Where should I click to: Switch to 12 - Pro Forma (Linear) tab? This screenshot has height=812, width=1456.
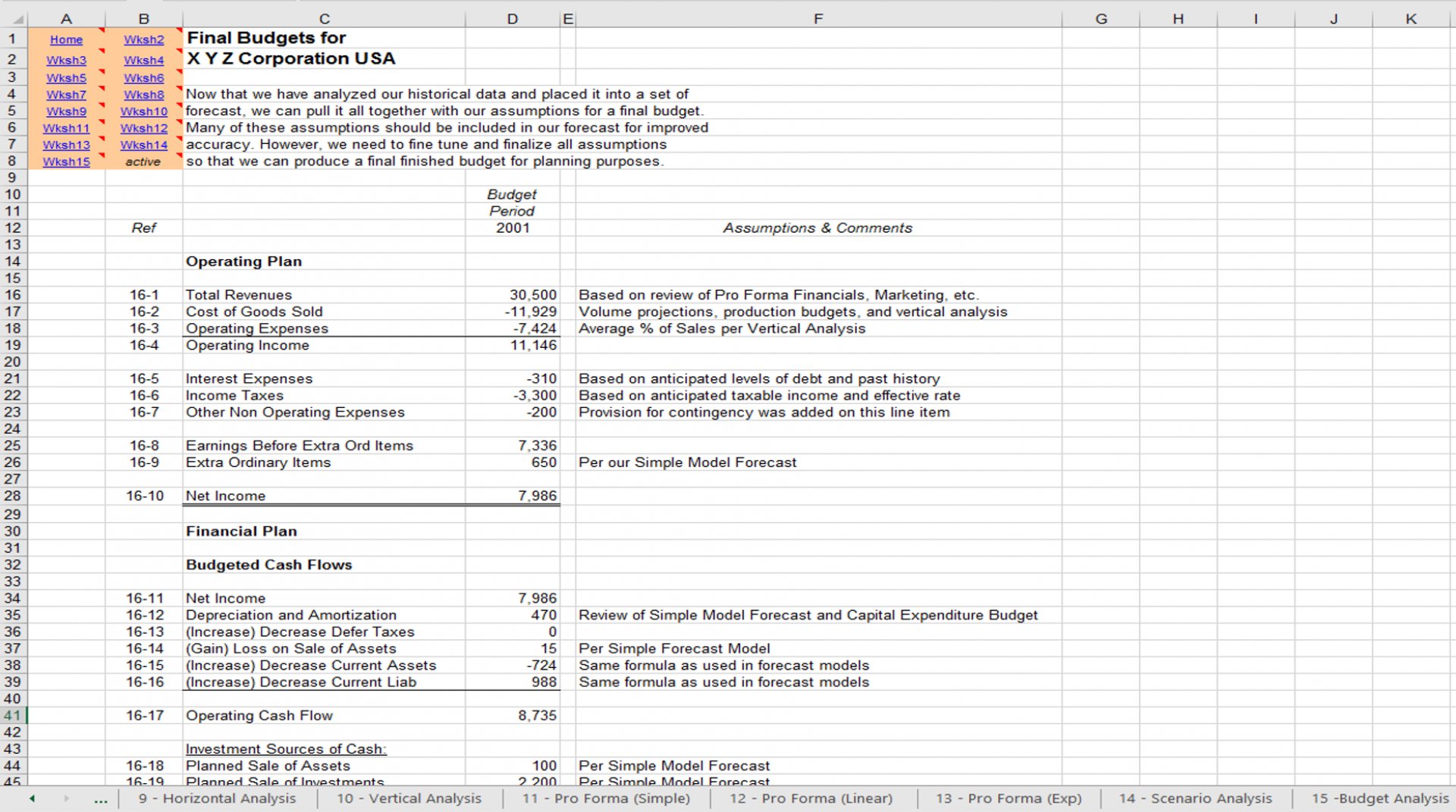[x=811, y=798]
